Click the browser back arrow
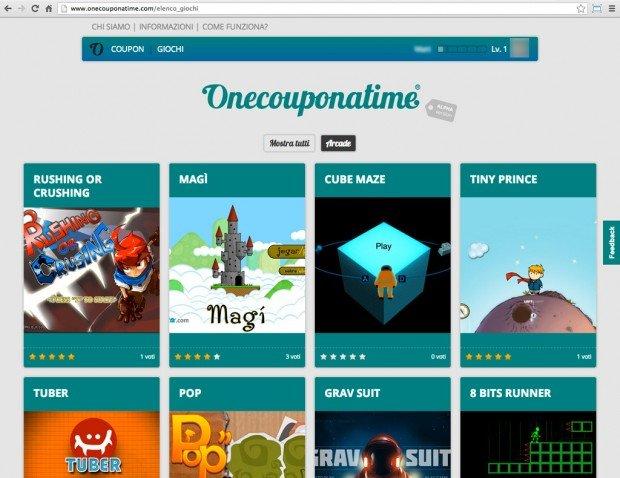 point(8,8)
